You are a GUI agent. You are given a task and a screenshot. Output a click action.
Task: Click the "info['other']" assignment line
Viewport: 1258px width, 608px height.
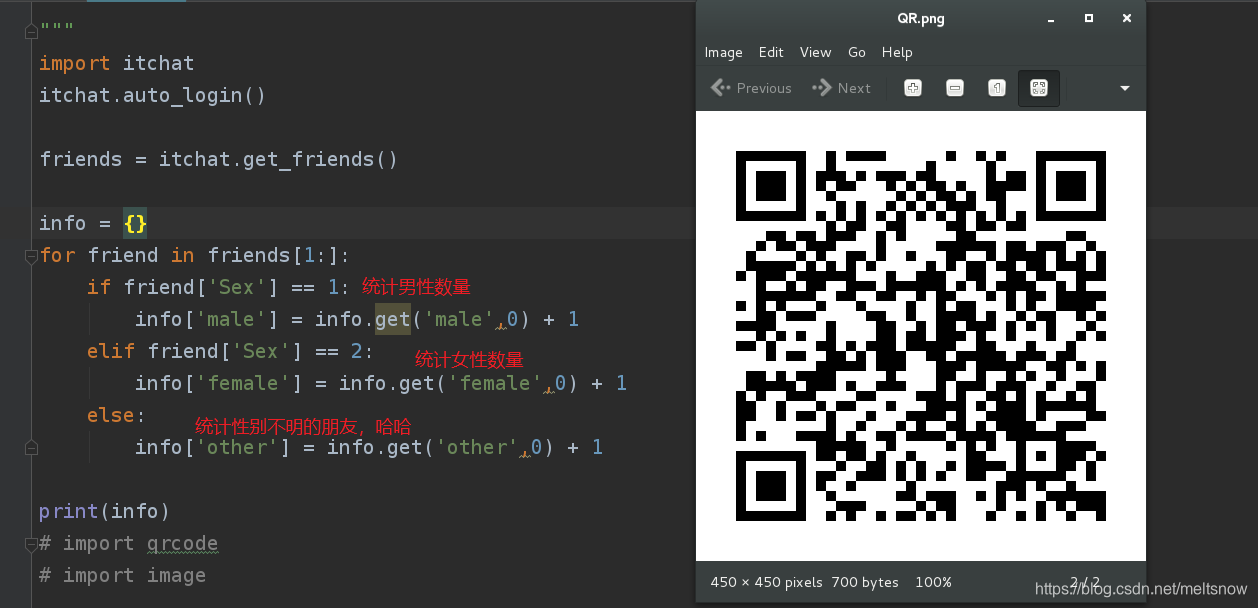click(x=369, y=447)
